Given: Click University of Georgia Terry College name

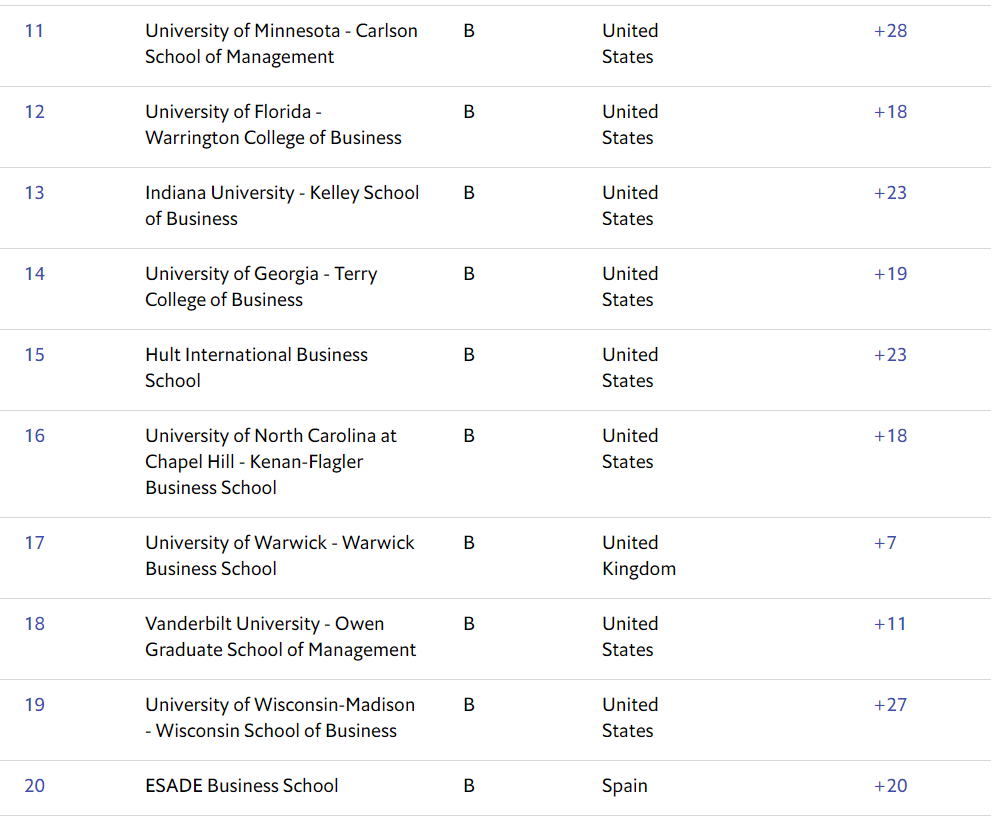Looking at the screenshot, I should [260, 287].
